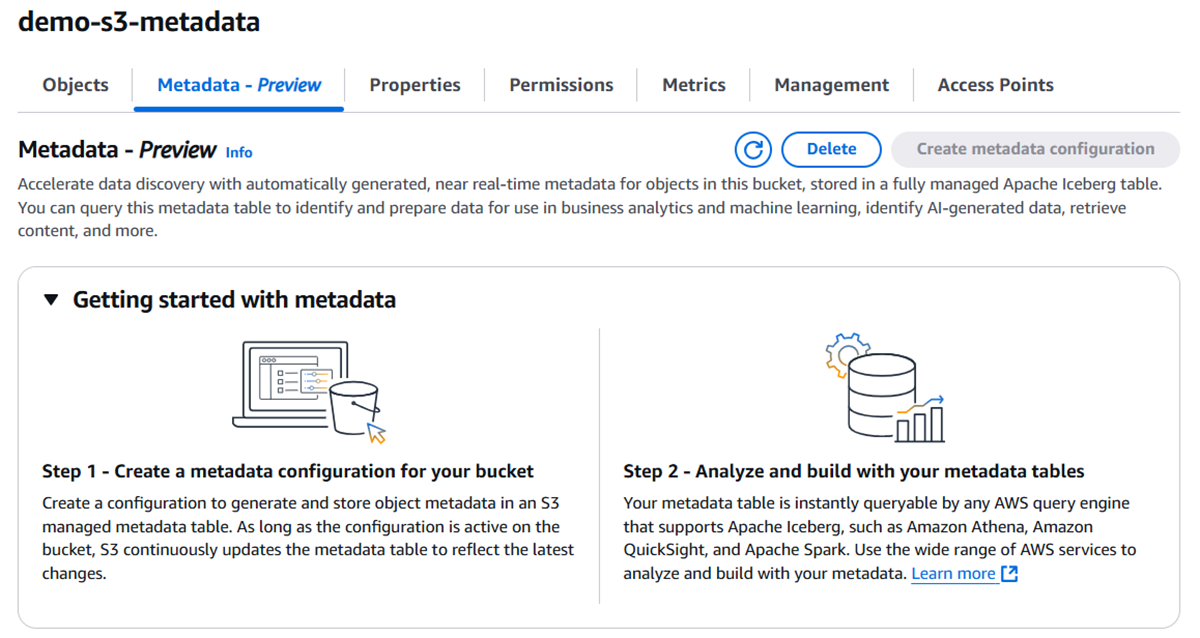
Task: Click the database with chart illustration
Action: 882,390
